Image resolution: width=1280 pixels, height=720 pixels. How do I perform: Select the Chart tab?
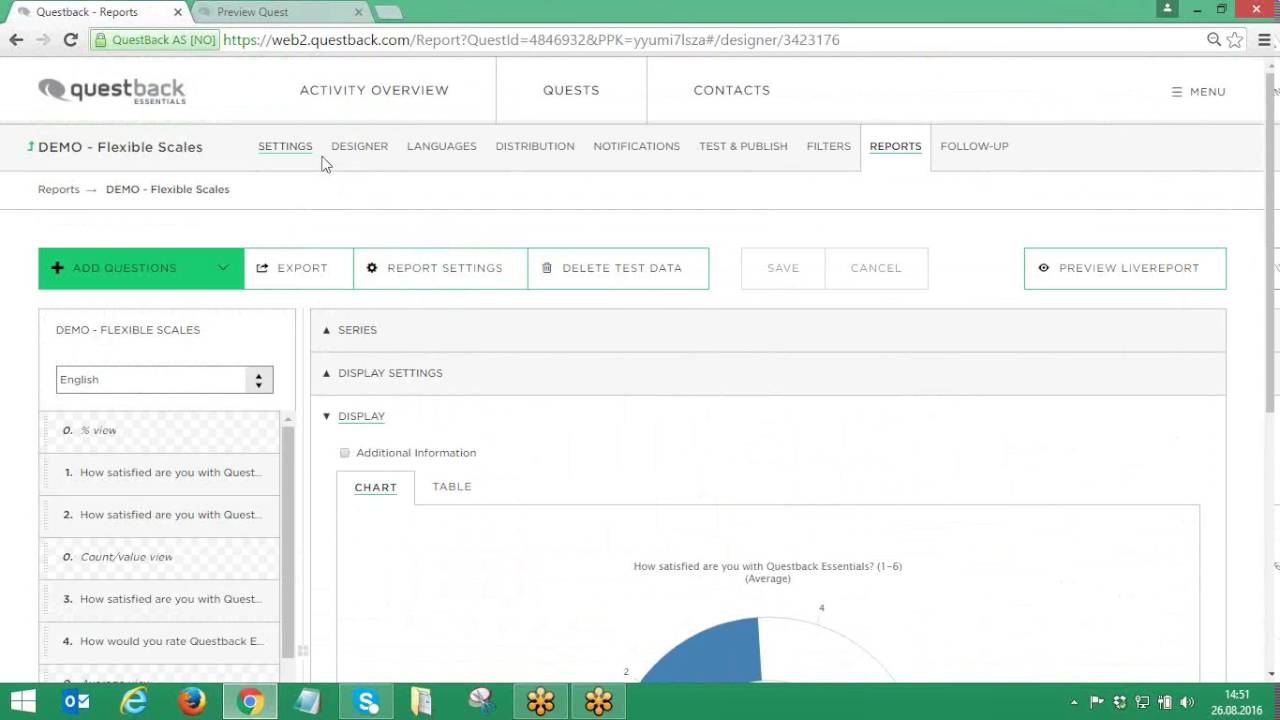point(376,488)
